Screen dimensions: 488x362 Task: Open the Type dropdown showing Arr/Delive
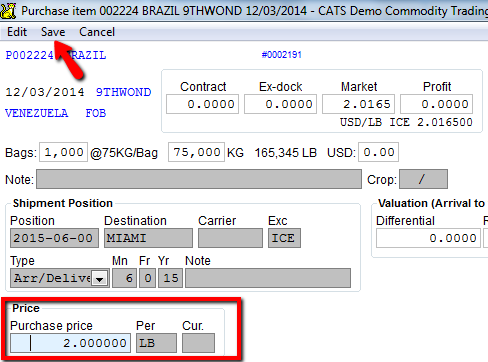(99, 278)
